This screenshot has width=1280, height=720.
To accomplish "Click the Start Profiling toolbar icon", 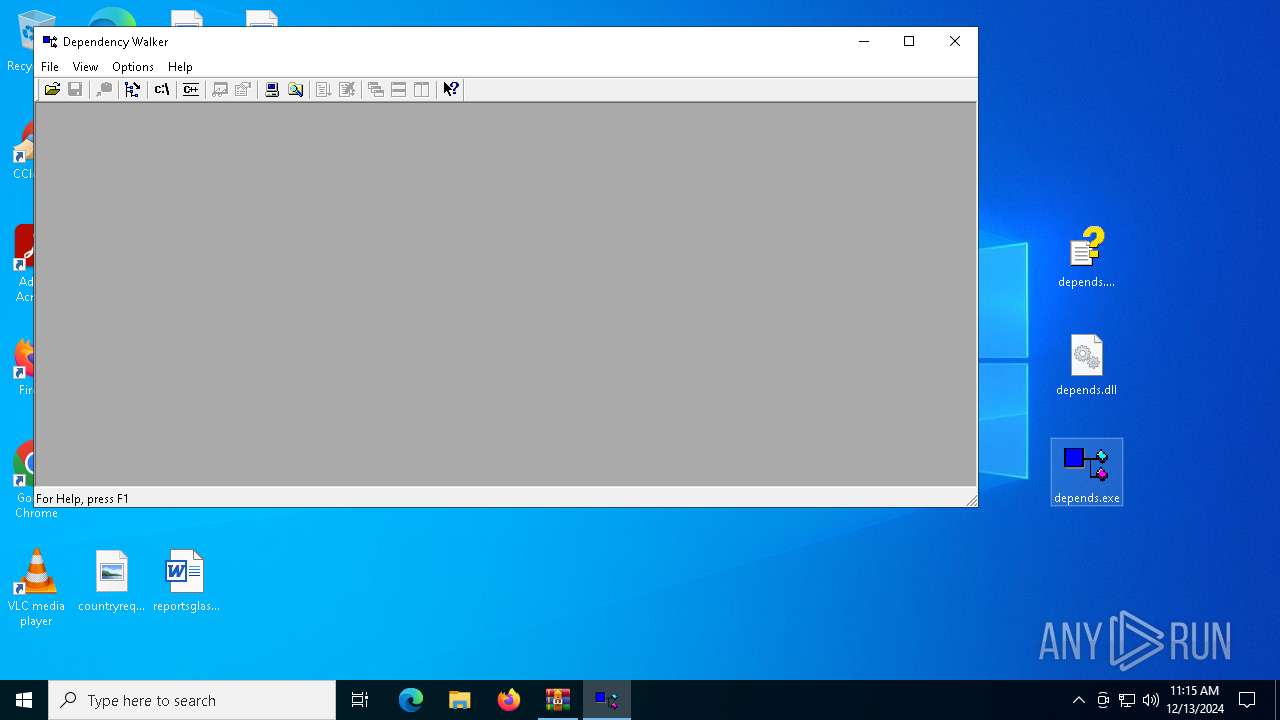I will coord(323,89).
